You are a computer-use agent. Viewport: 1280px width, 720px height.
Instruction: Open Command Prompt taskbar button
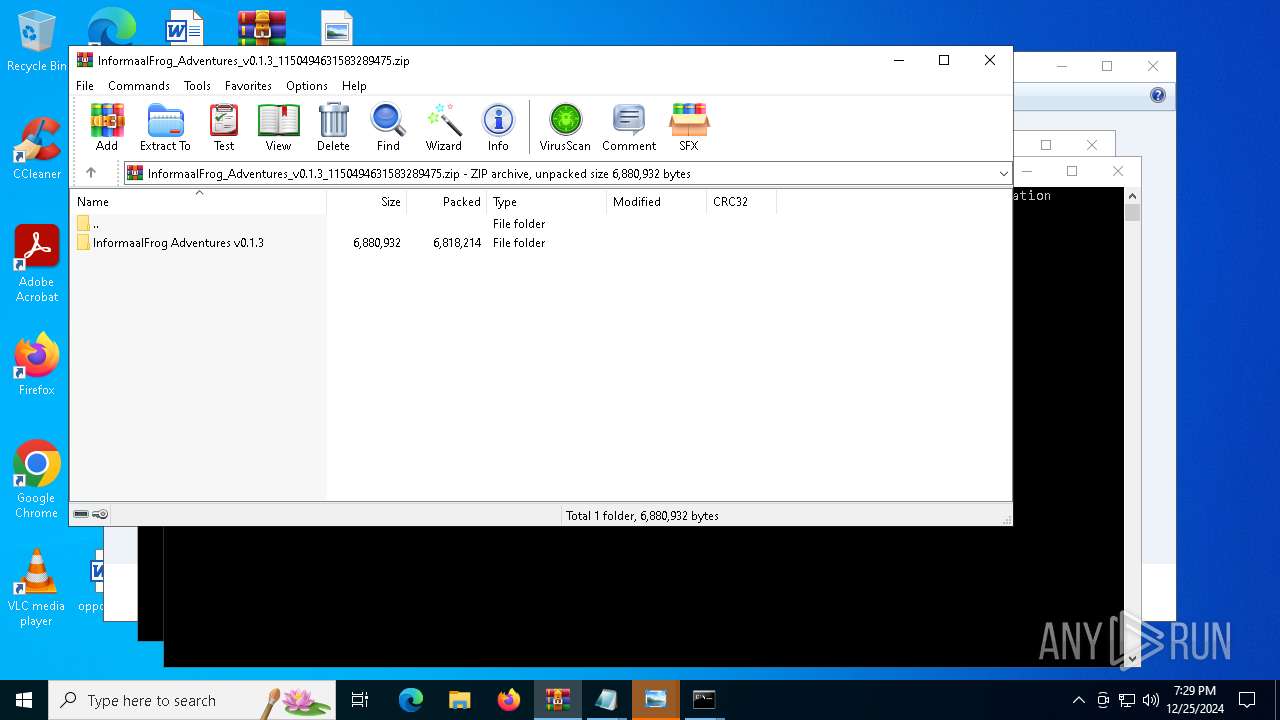tap(704, 700)
